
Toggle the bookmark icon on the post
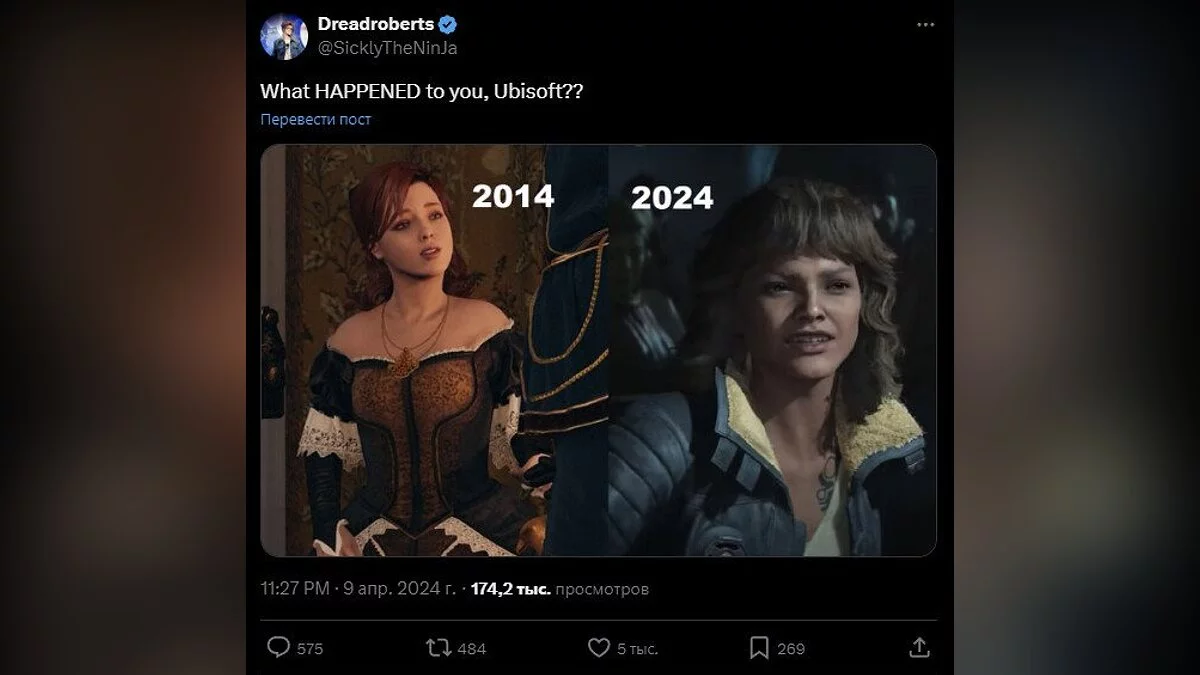[759, 648]
